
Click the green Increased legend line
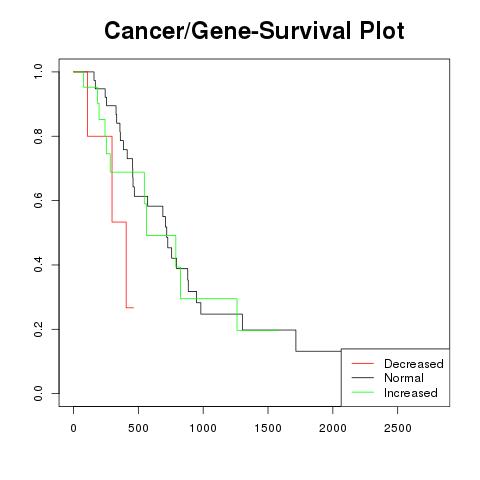click(363, 392)
